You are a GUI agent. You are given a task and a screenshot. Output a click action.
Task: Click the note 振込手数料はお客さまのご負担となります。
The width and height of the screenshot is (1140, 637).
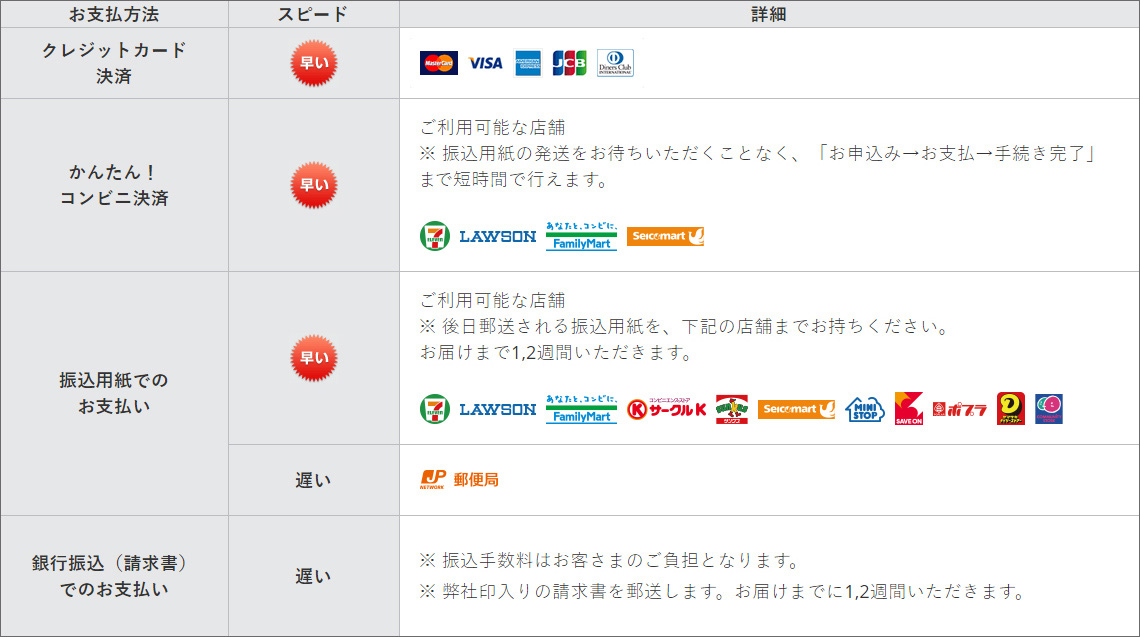point(611,561)
